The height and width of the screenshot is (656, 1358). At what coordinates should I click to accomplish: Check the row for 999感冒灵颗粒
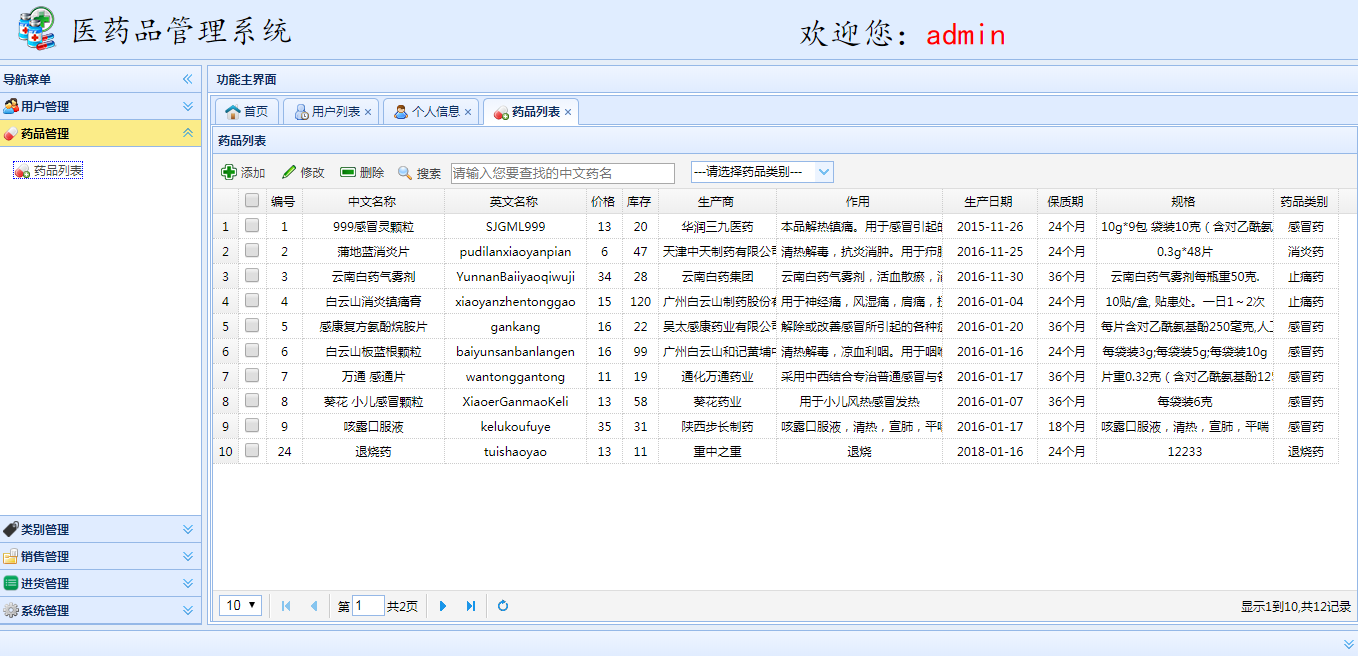(x=252, y=225)
